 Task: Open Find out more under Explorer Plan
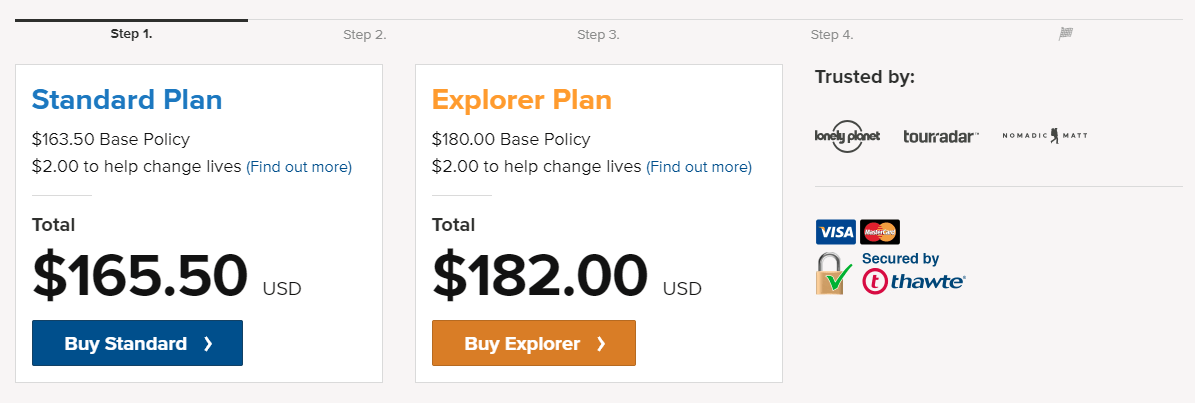(699, 167)
